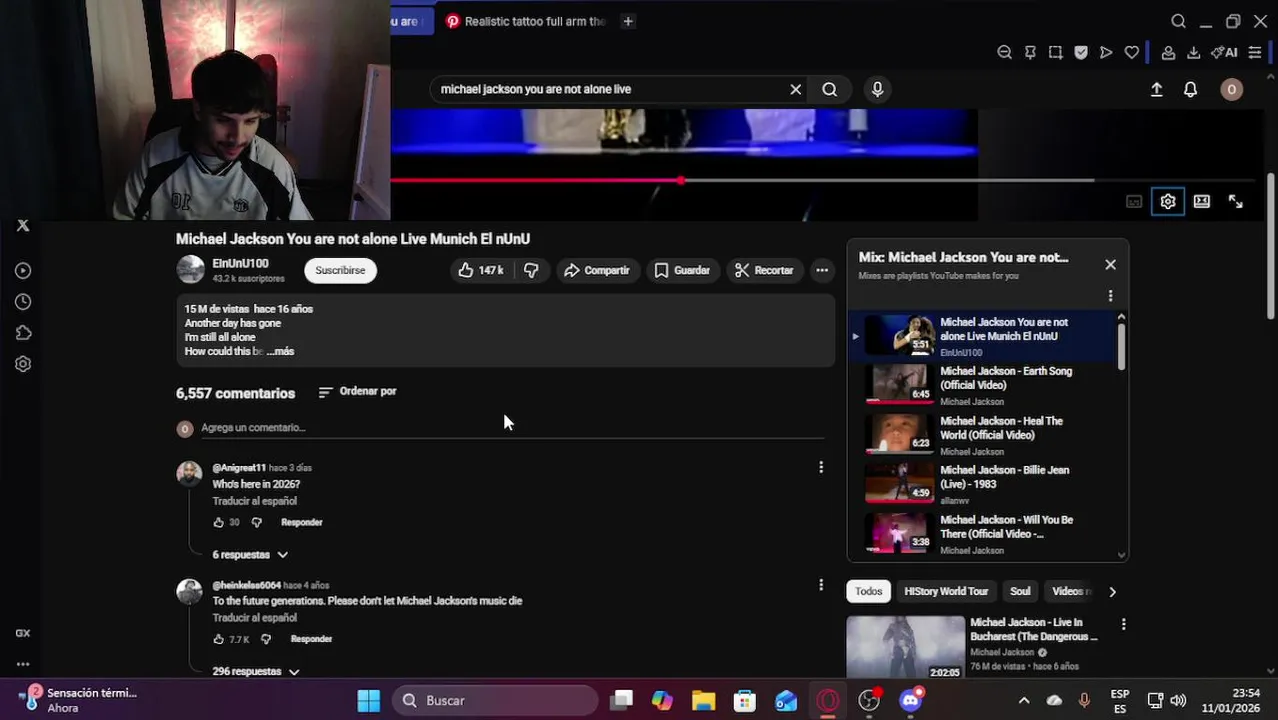Switch to the Pinterest Realistic tattoo tab
This screenshot has width=1278, height=720.
[x=526, y=21]
